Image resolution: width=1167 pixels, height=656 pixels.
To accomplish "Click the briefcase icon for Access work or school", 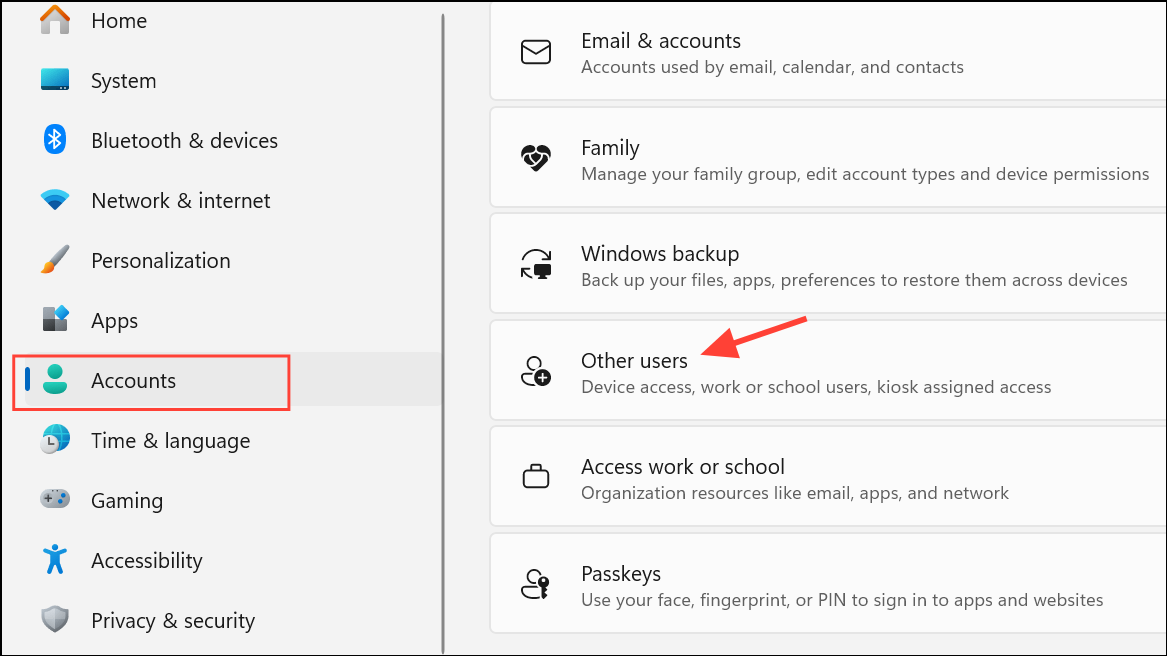I will (536, 477).
